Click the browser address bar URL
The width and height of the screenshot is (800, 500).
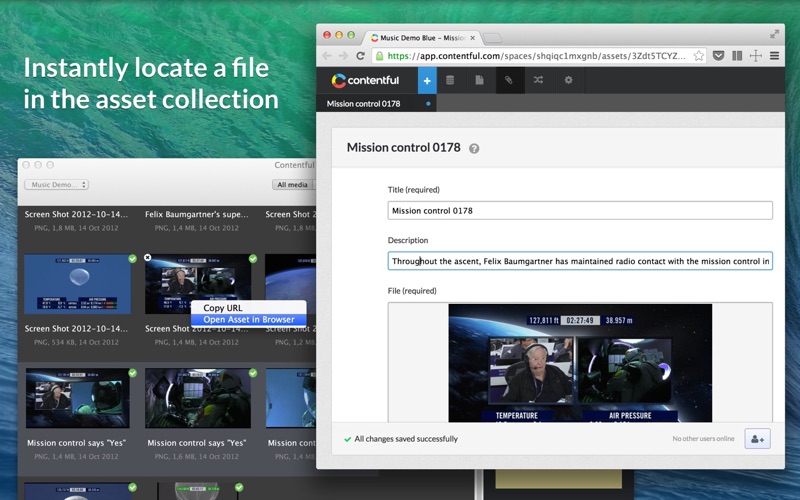click(537, 56)
